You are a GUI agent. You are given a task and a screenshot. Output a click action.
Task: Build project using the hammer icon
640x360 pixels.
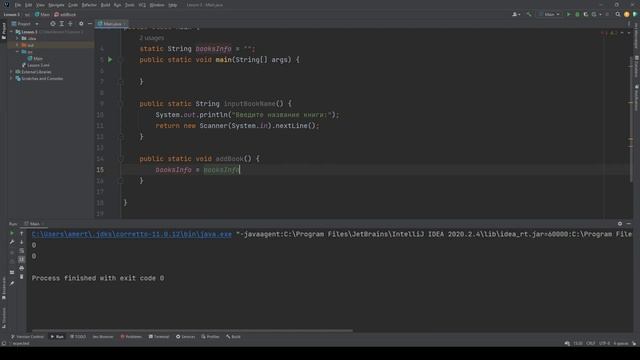click(529, 14)
